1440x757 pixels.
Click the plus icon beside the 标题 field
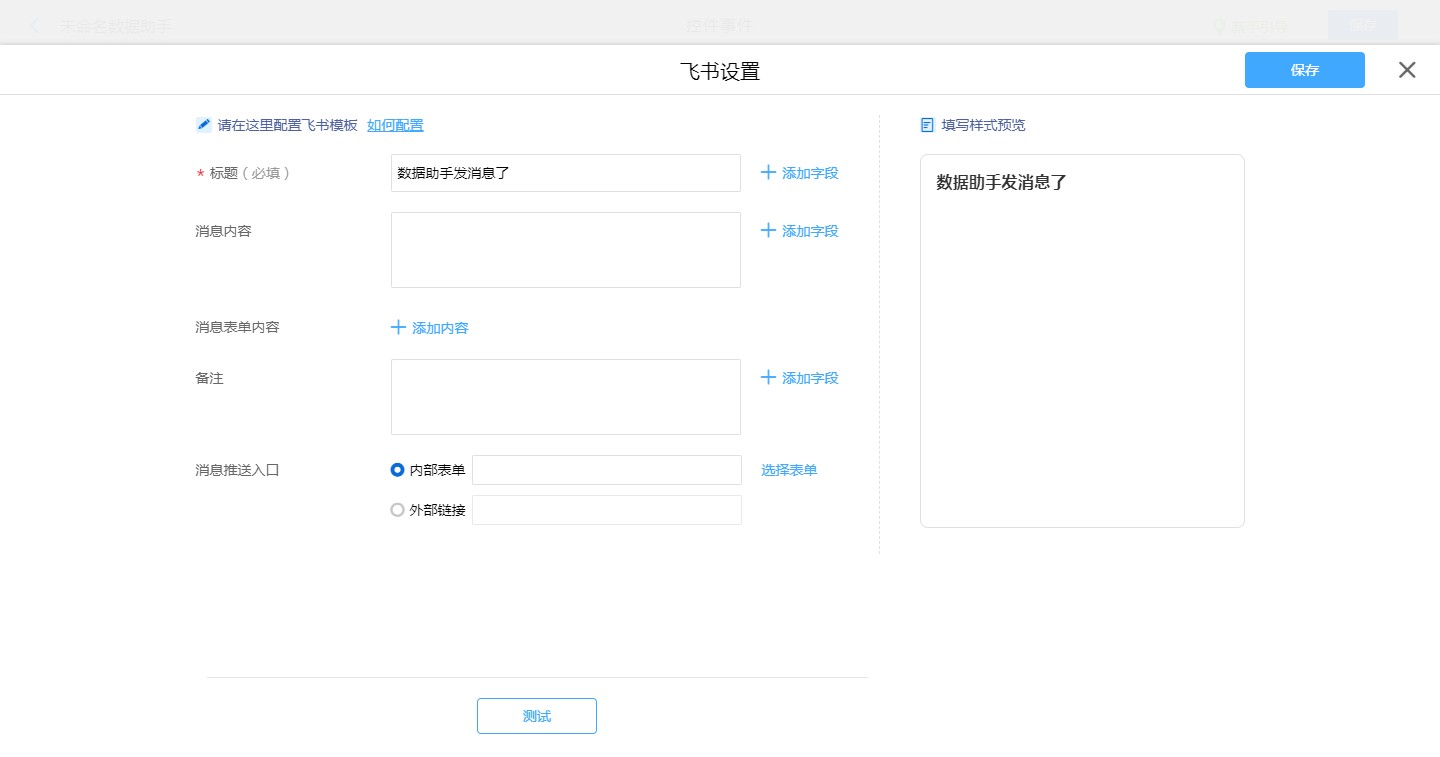pyautogui.click(x=768, y=173)
